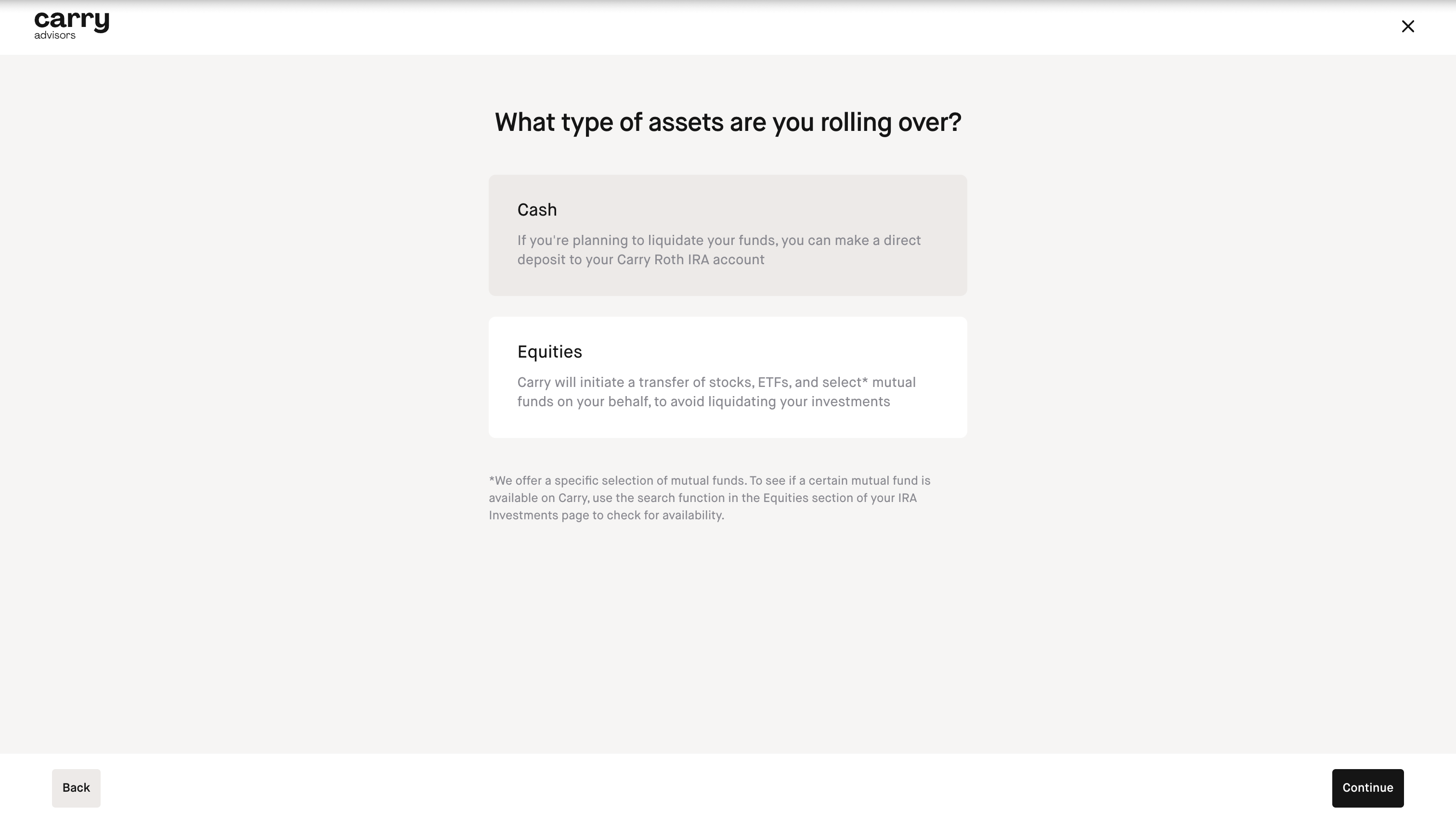Click the "advisors" text under the logo
The height and width of the screenshot is (823, 1456).
(x=55, y=35)
